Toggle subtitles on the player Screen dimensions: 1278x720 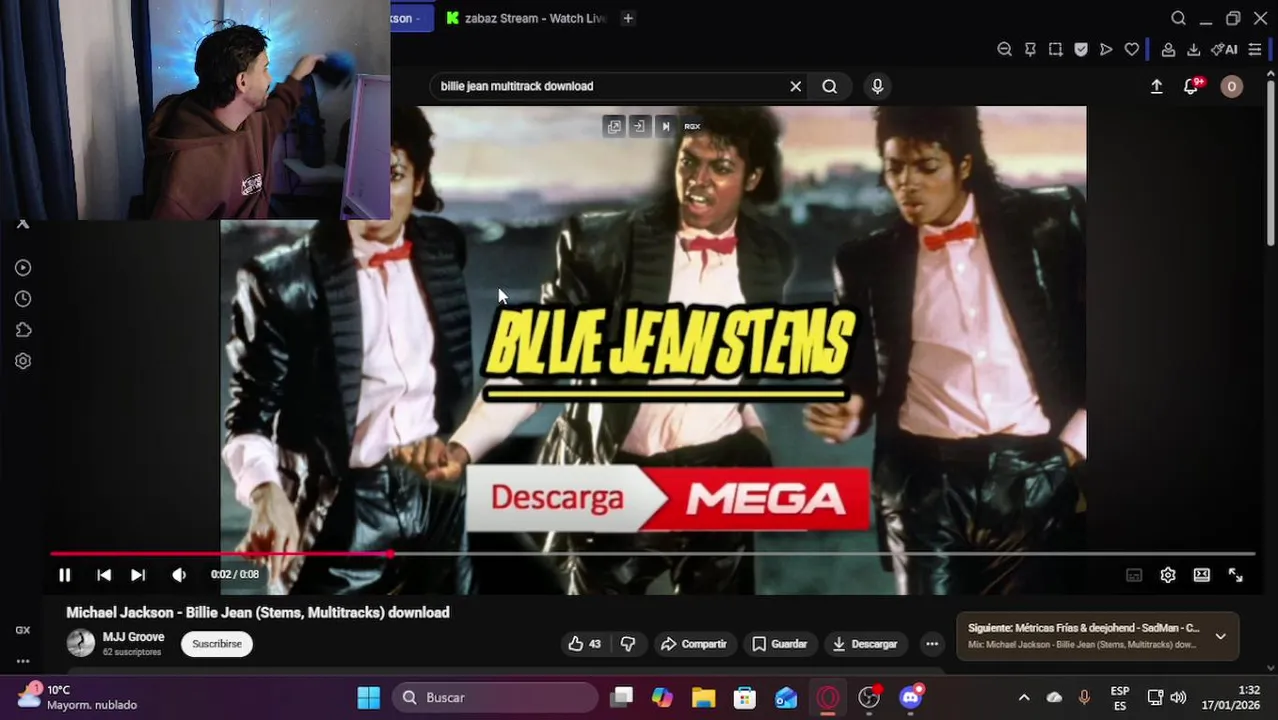tap(1134, 575)
